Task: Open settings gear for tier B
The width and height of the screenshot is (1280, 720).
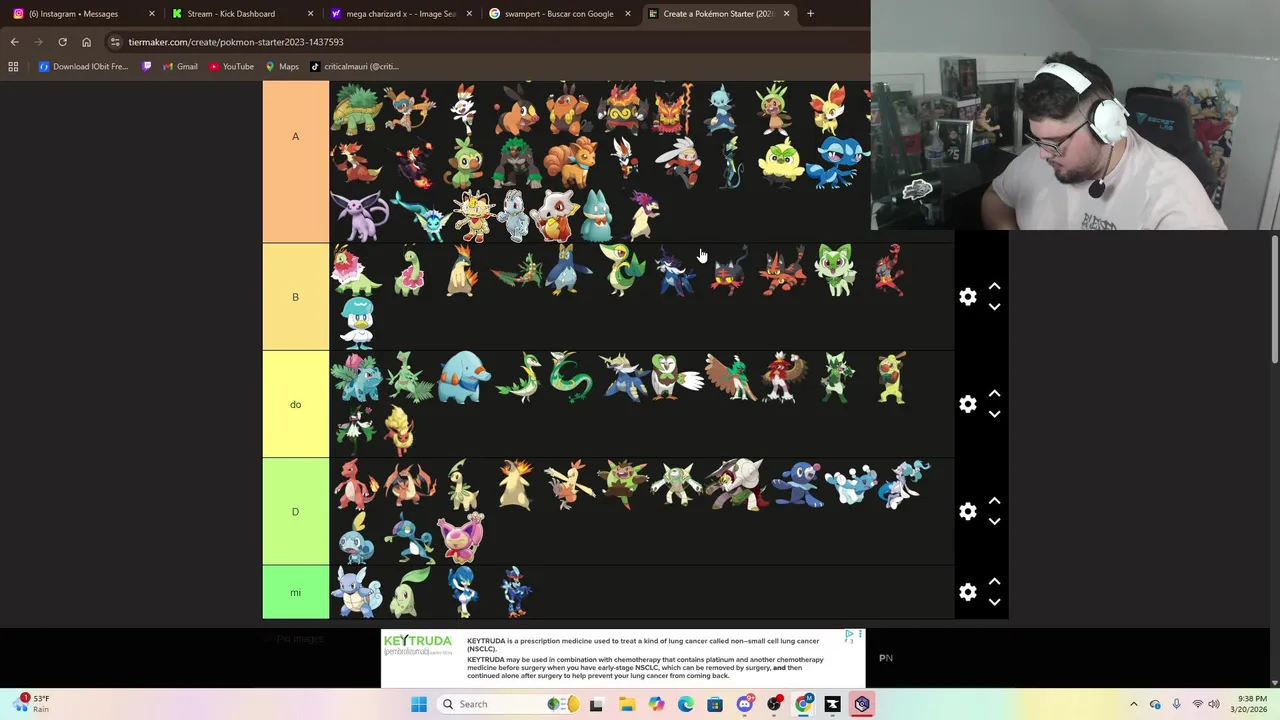Action: point(967,297)
